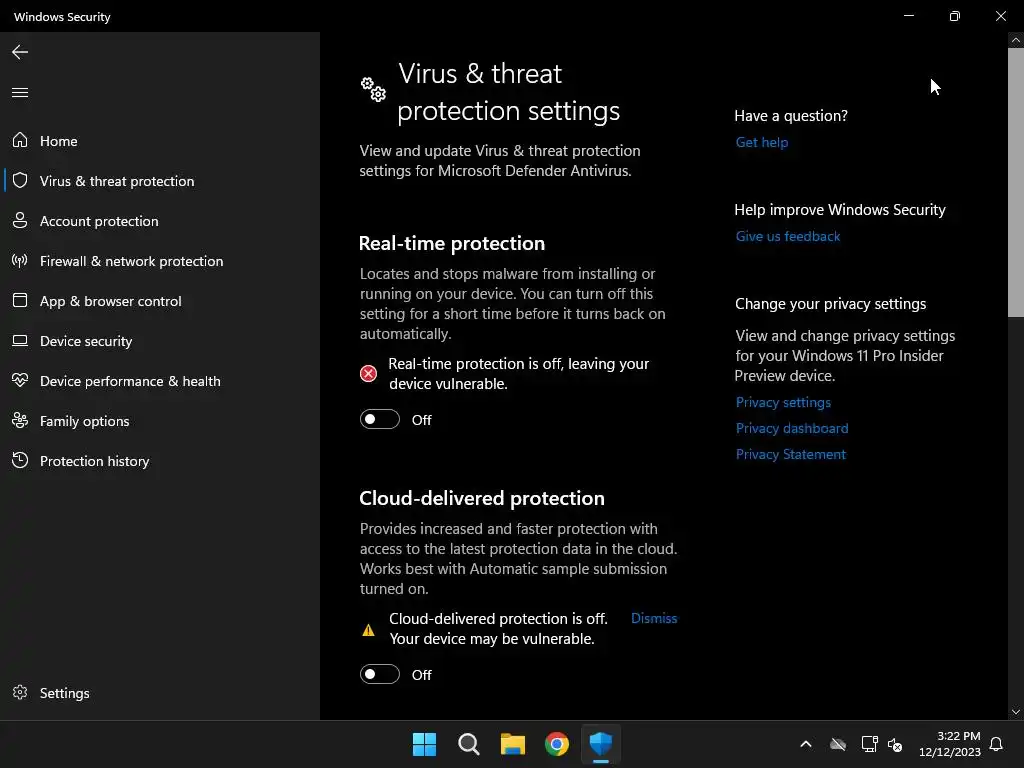Open App & browser control page
The image size is (1024, 768).
point(160,300)
